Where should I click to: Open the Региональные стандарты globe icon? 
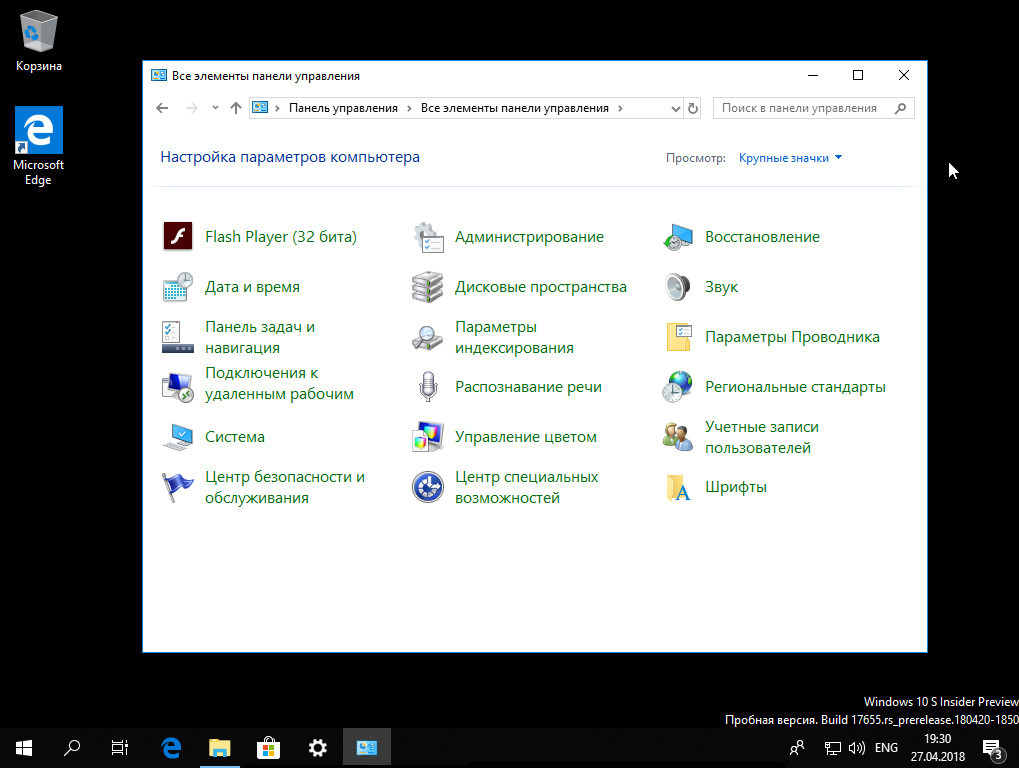click(x=678, y=387)
